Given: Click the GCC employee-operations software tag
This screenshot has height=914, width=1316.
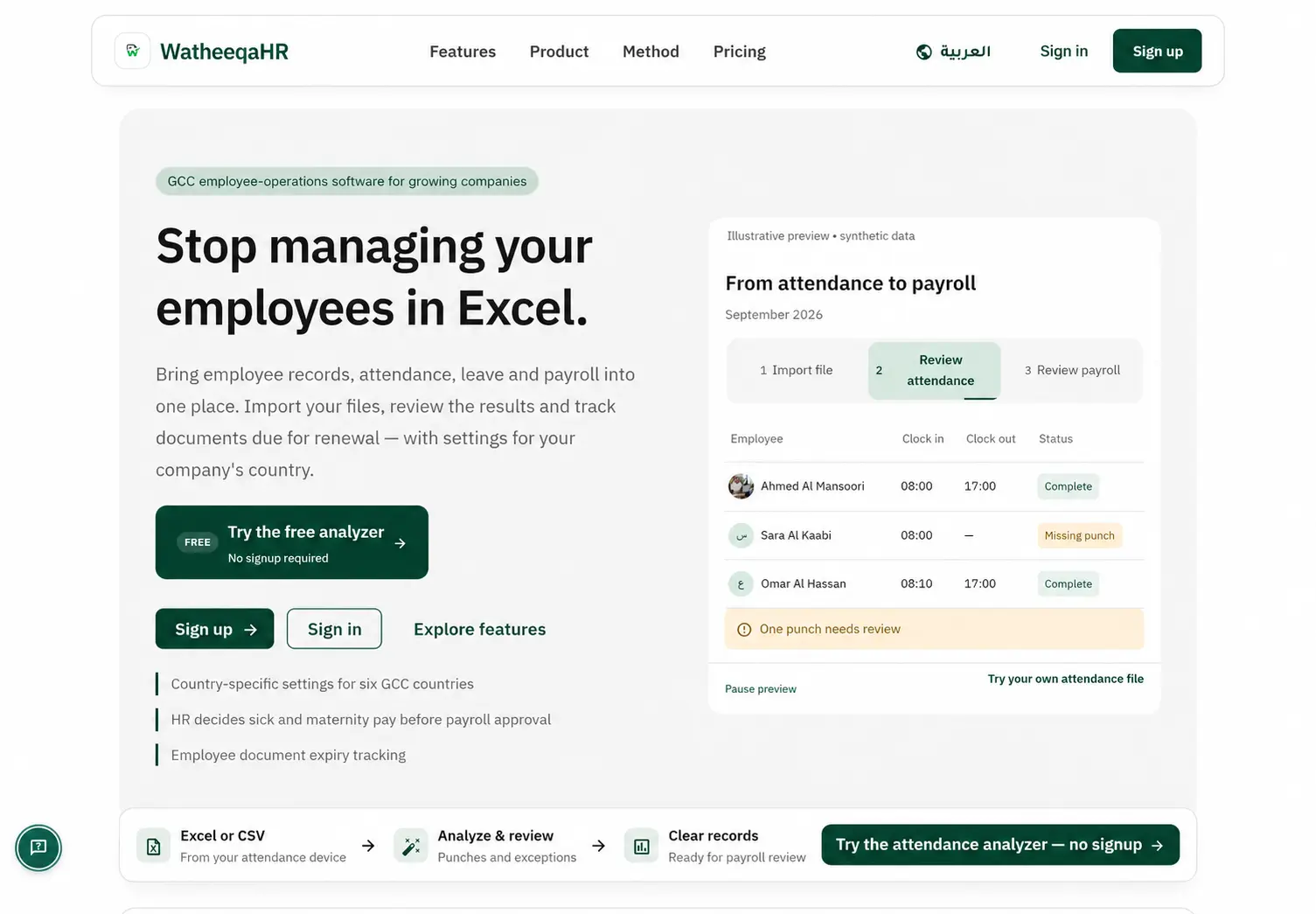Looking at the screenshot, I should point(347,181).
